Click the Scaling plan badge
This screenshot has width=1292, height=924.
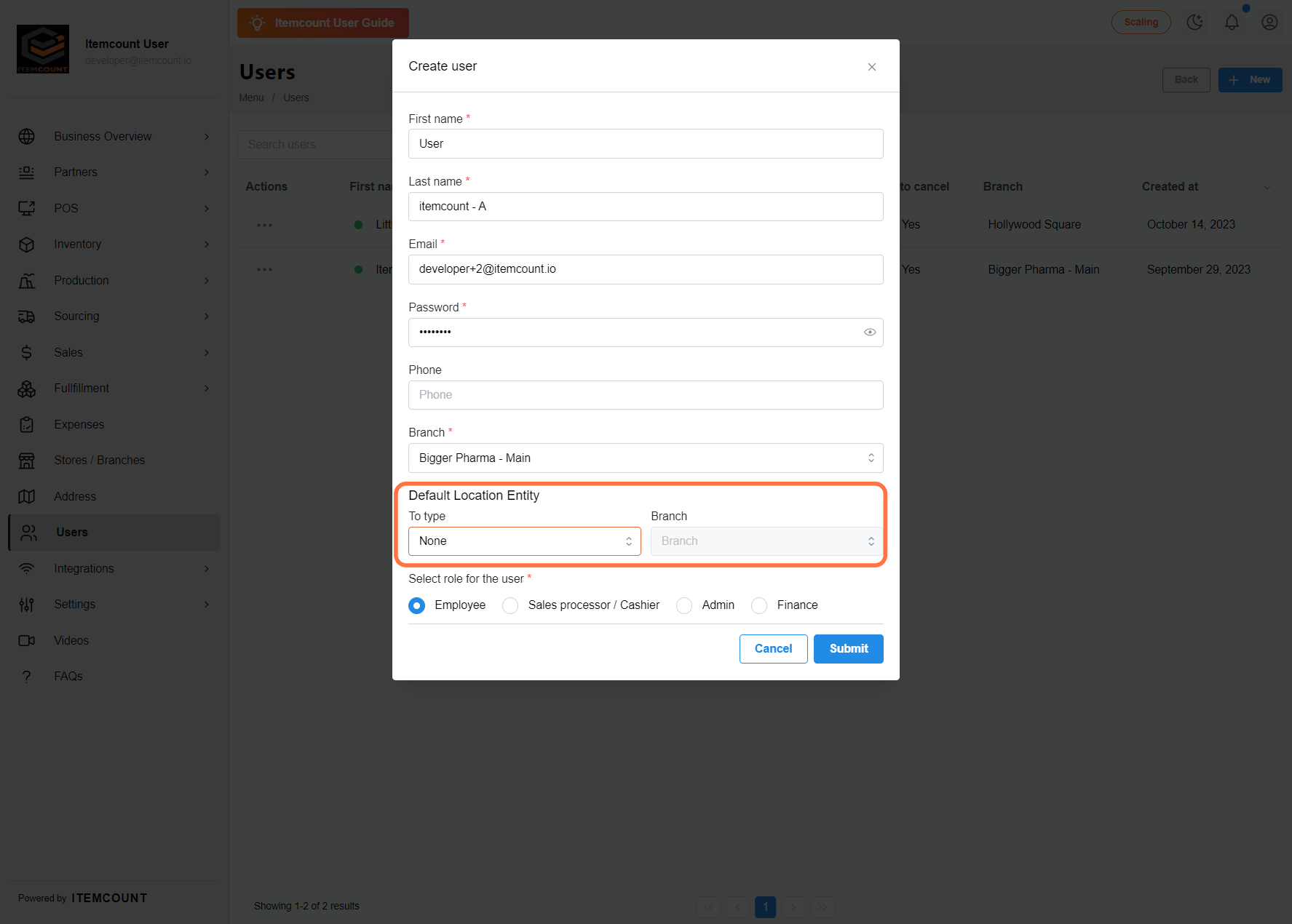click(1141, 23)
